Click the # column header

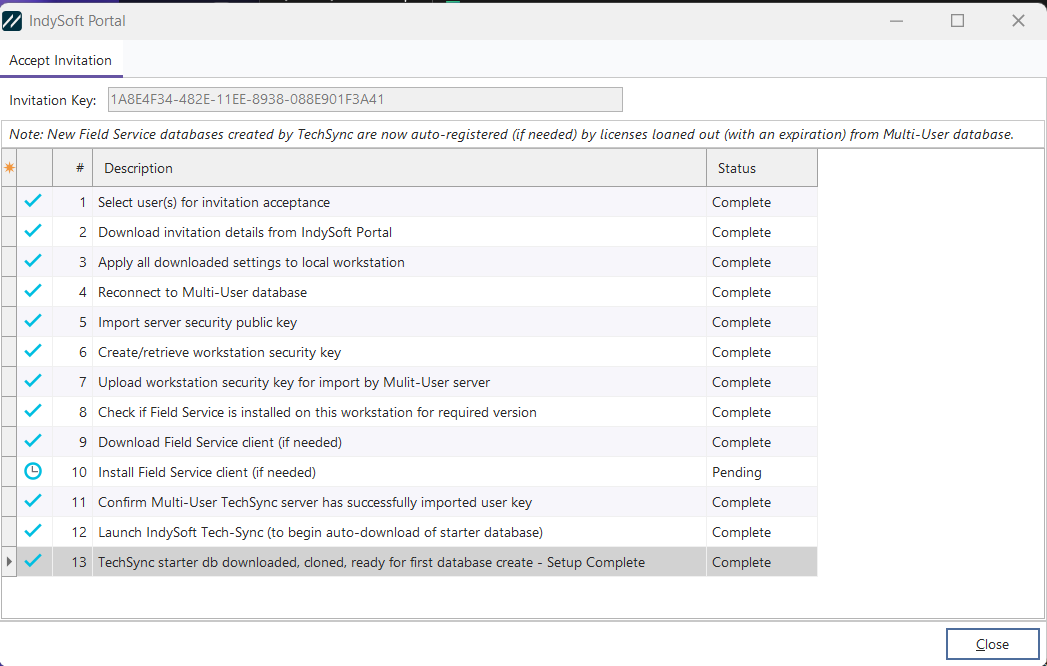[73, 168]
